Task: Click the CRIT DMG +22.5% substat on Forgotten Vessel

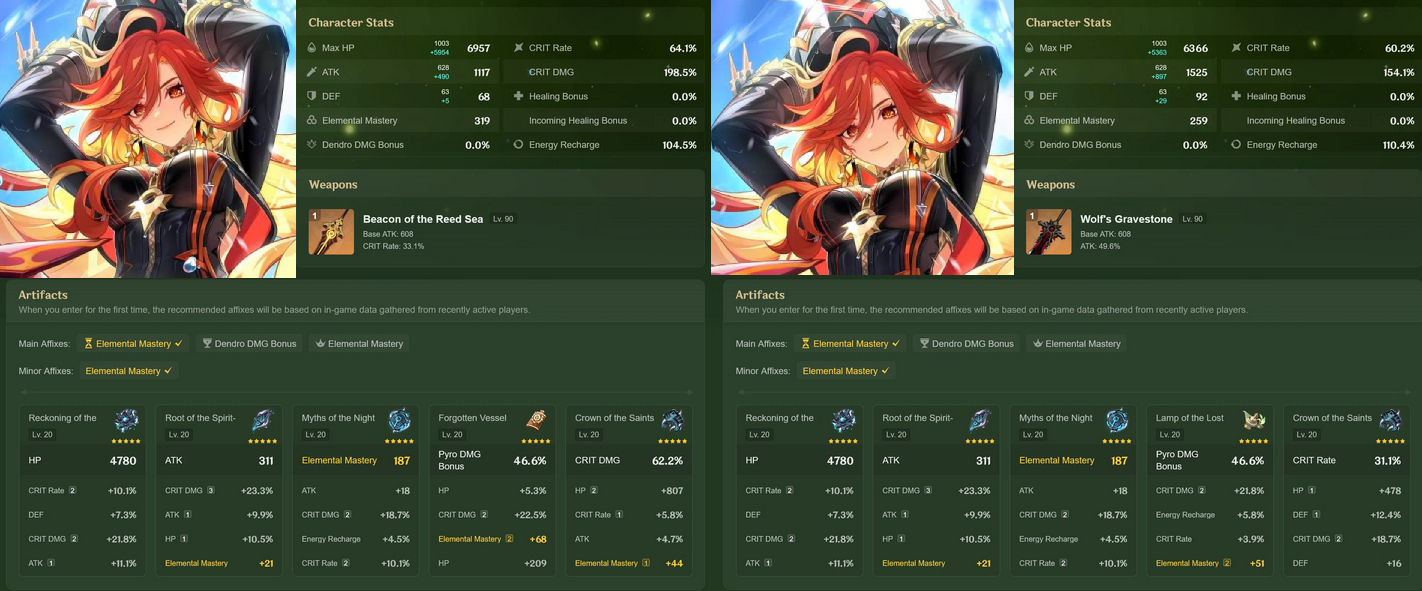Action: (492, 515)
